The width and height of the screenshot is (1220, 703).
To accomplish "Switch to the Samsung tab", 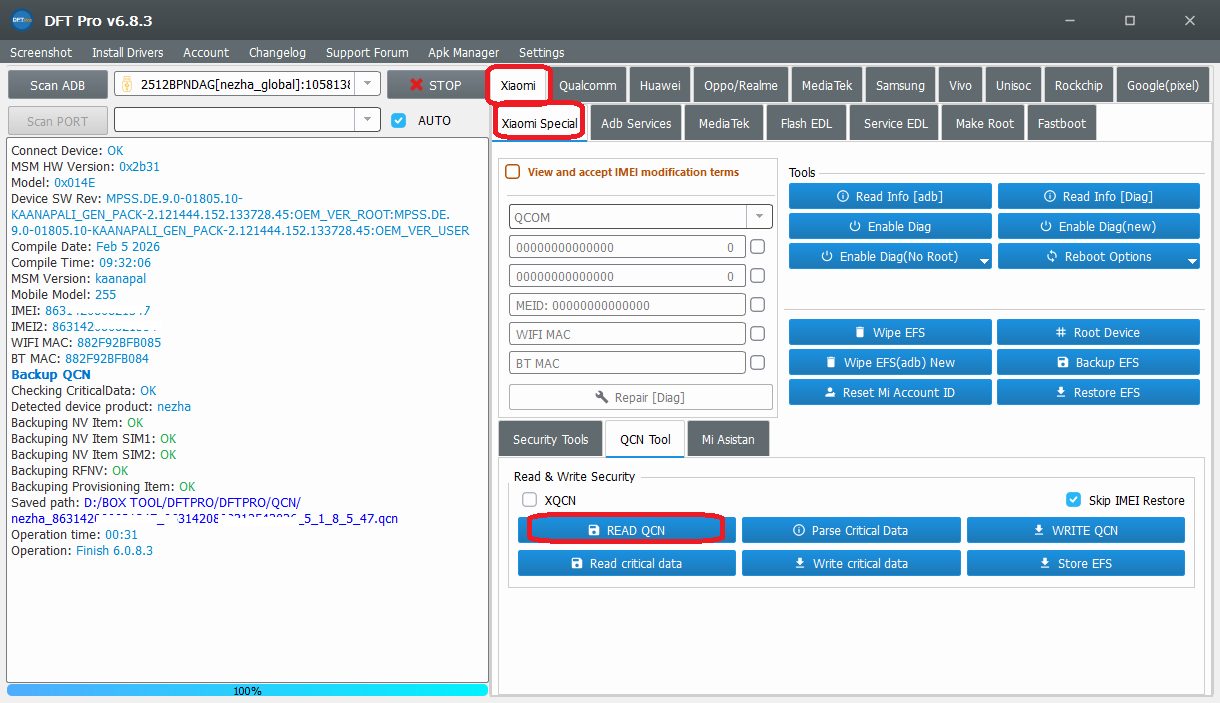I will pos(901,85).
